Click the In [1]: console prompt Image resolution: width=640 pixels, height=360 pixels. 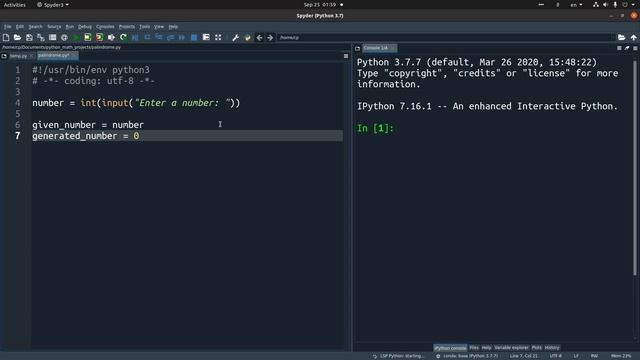(375, 128)
